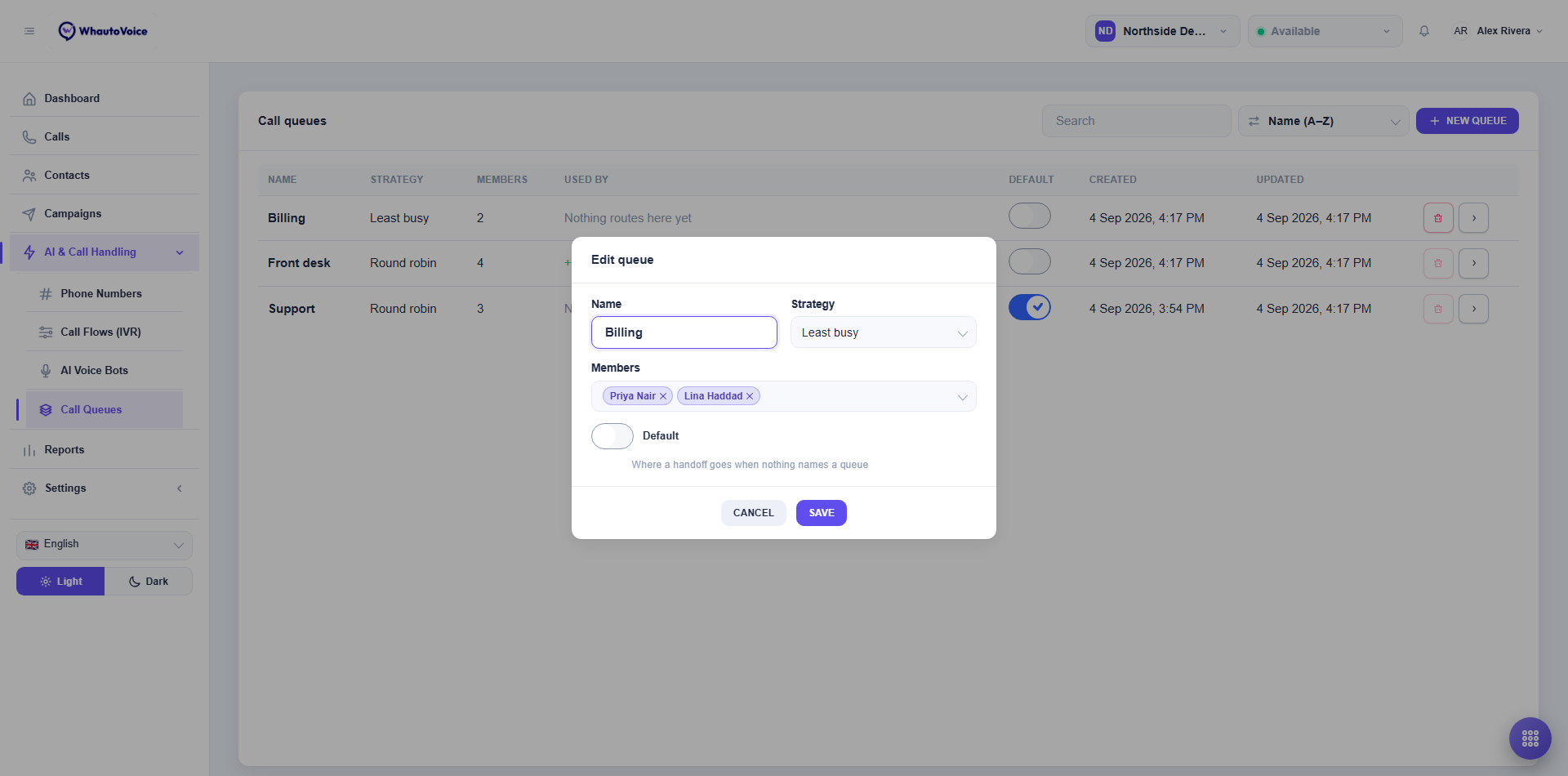
Task: Open the Strategy dropdown showing Least busy
Action: tap(884, 332)
